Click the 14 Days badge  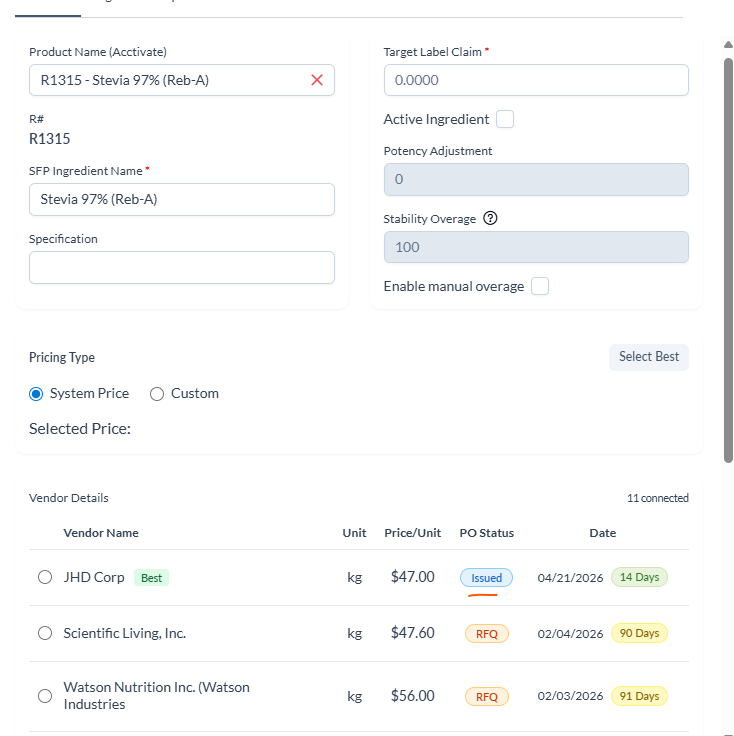[639, 577]
